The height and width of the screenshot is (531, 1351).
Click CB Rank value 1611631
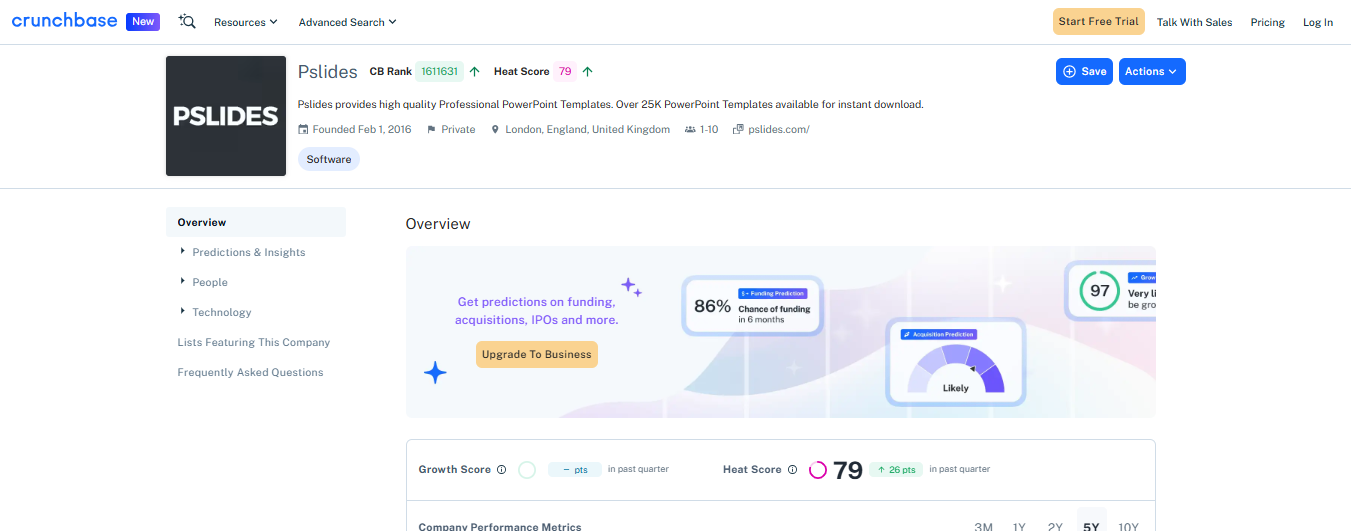click(440, 71)
